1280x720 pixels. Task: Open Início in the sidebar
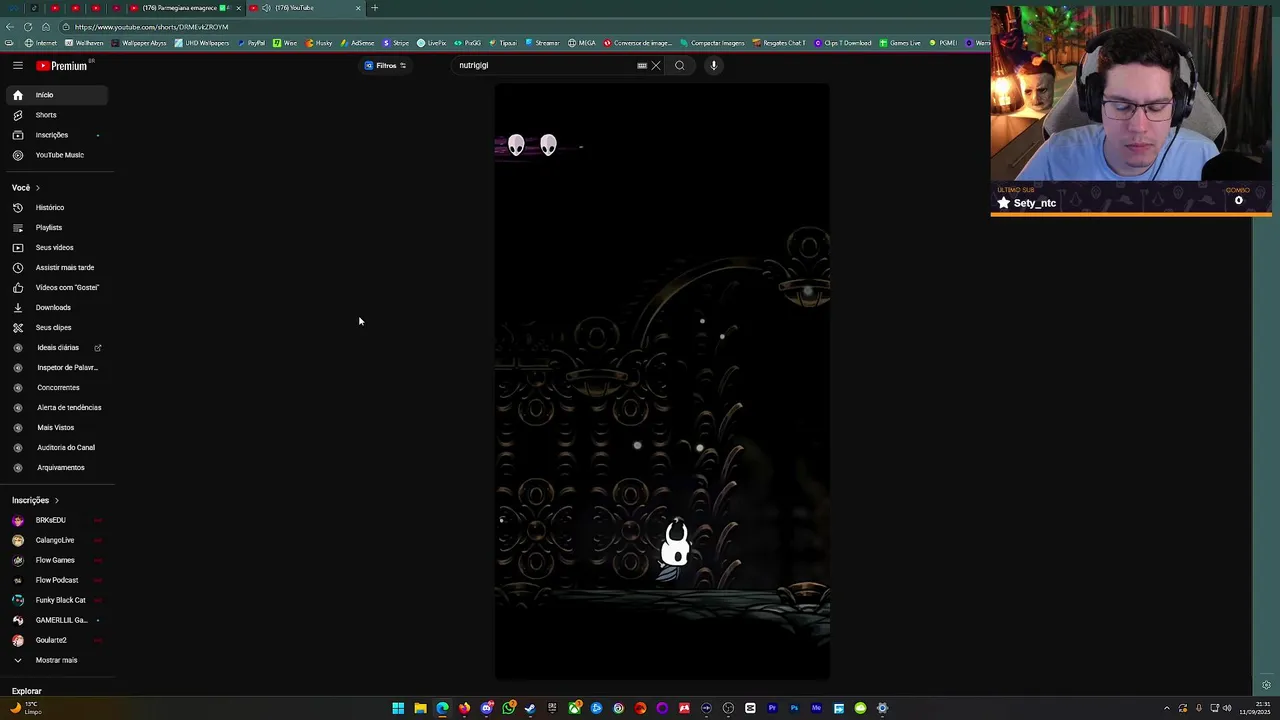pos(55,95)
